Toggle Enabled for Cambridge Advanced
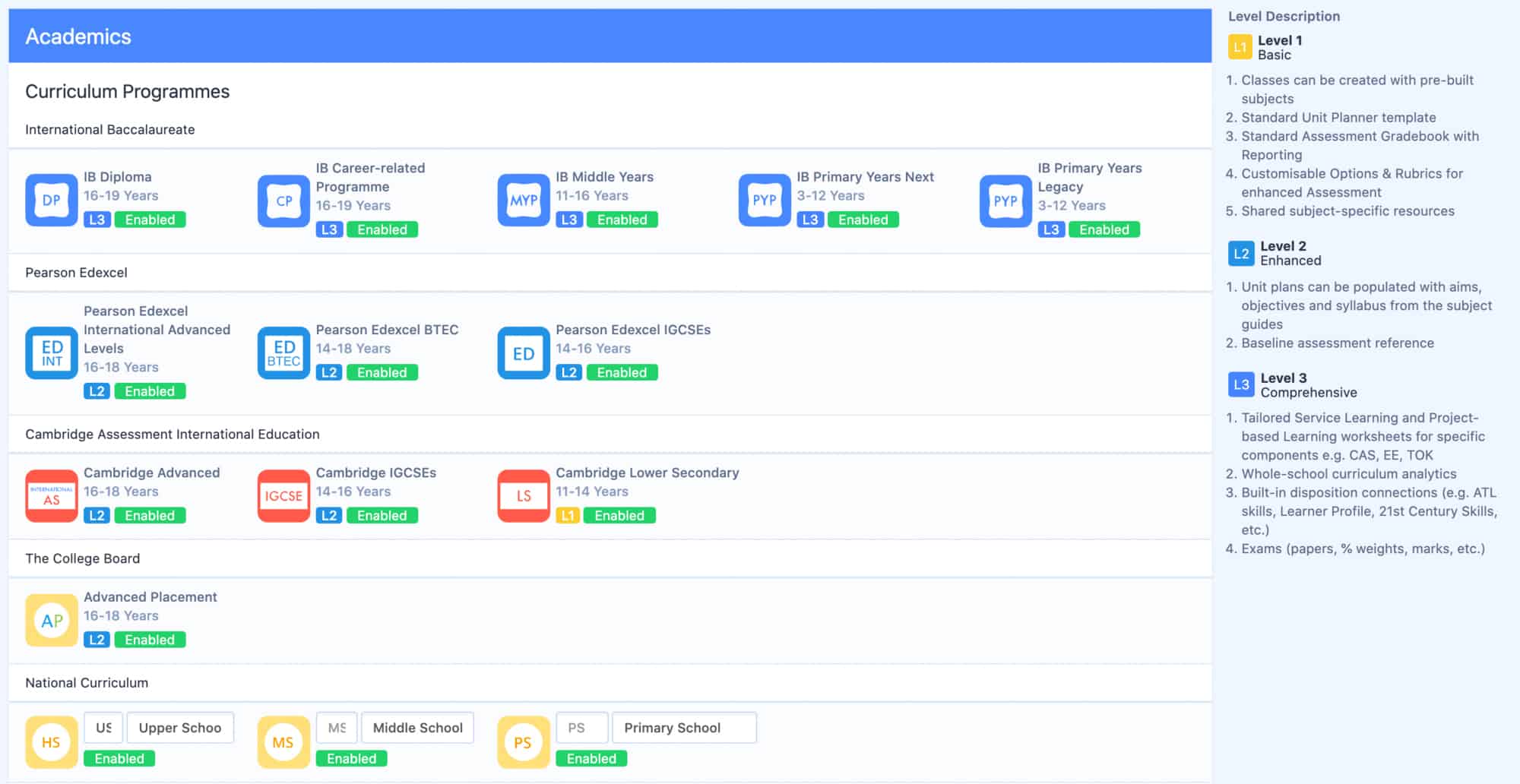 pos(150,516)
